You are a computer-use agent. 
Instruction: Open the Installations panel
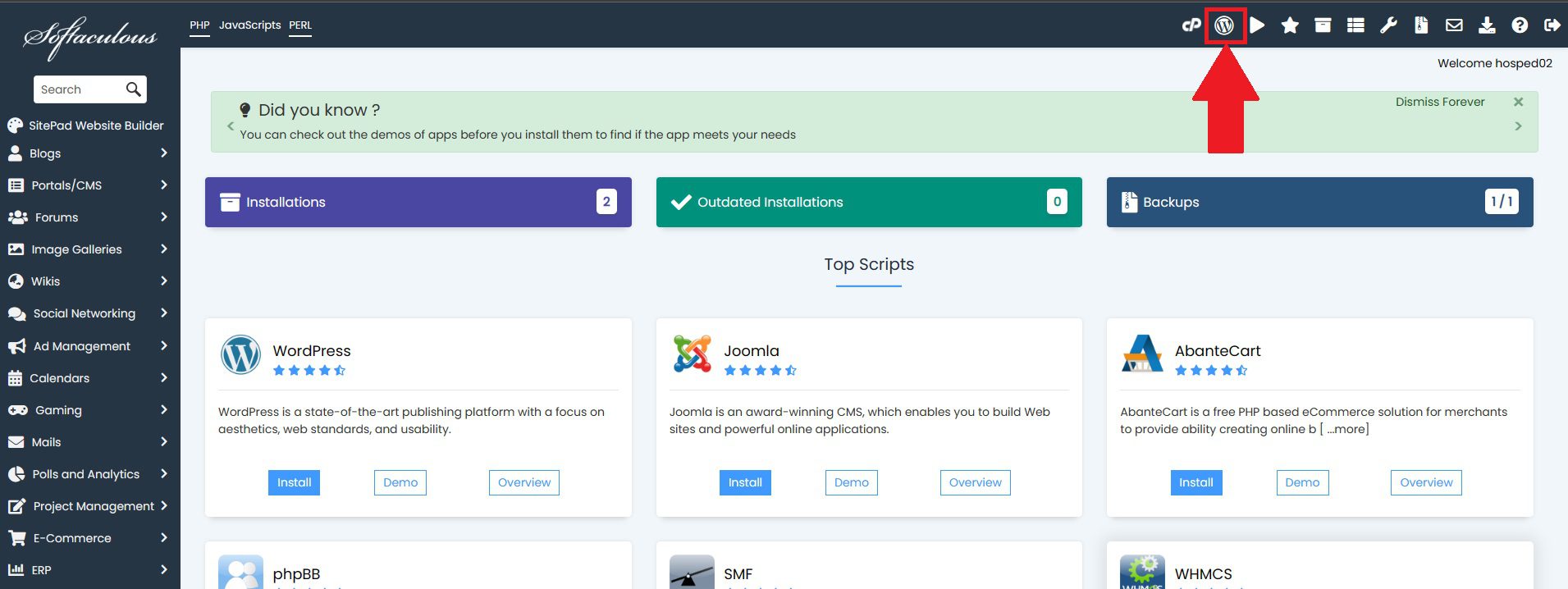coord(418,202)
